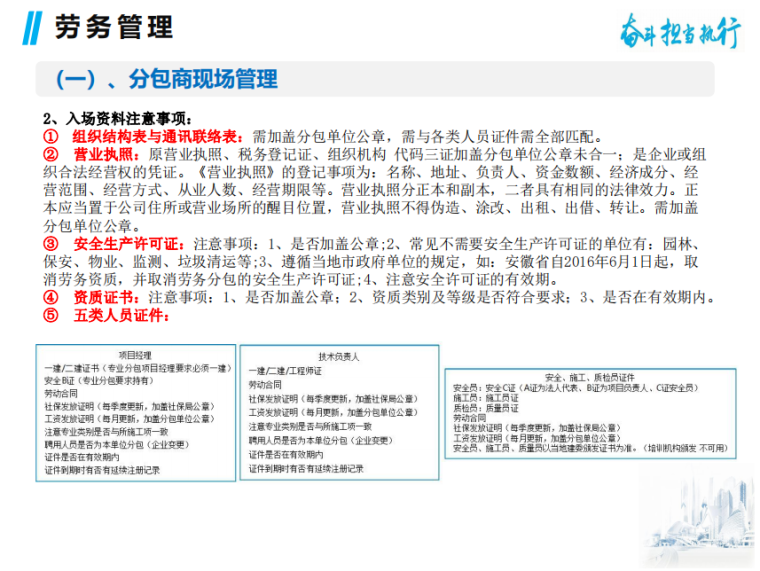The image size is (760, 571).
Task: Click 一建/二建/工程师证 in 技术负责人 box
Action: (x=286, y=371)
